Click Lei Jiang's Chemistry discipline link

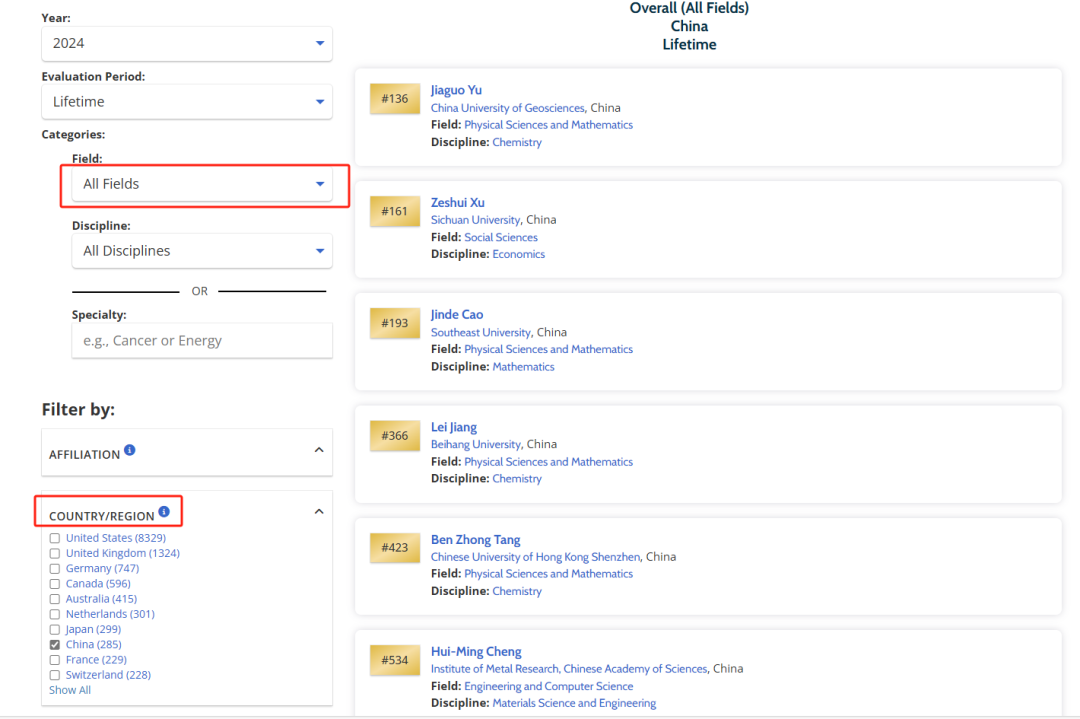[517, 479]
